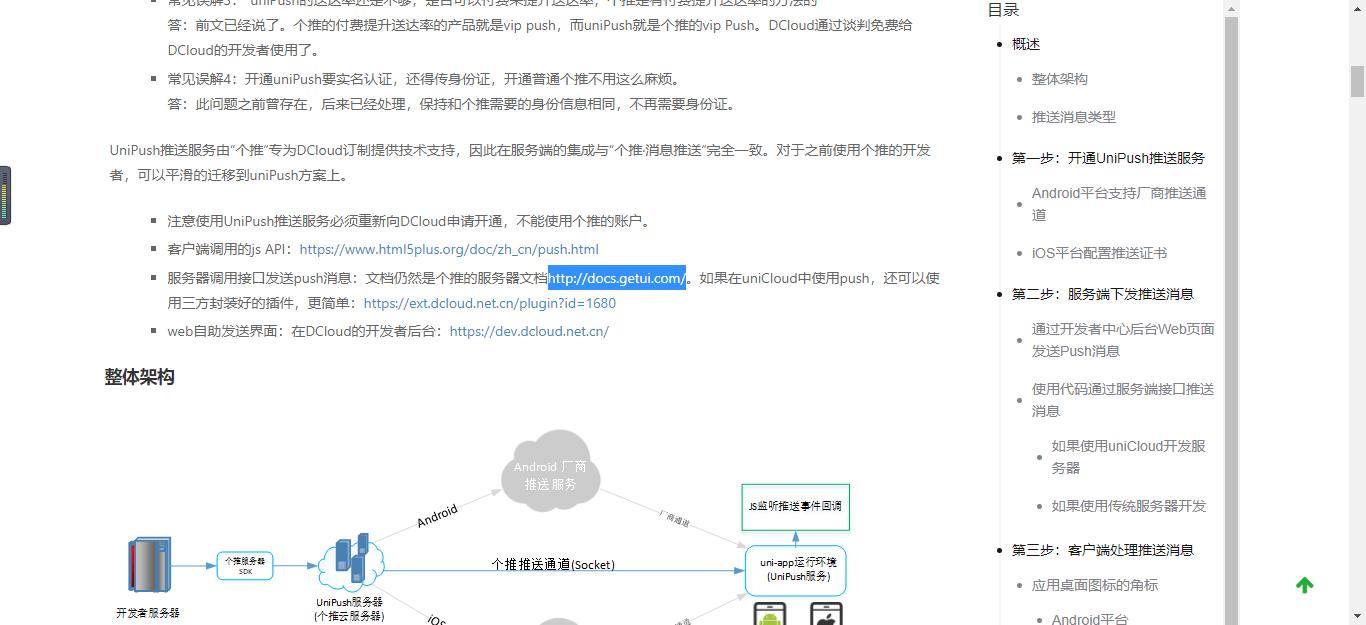1366x625 pixels.
Task: Click the outer scrollbar's down arrow
Action: (1357, 616)
